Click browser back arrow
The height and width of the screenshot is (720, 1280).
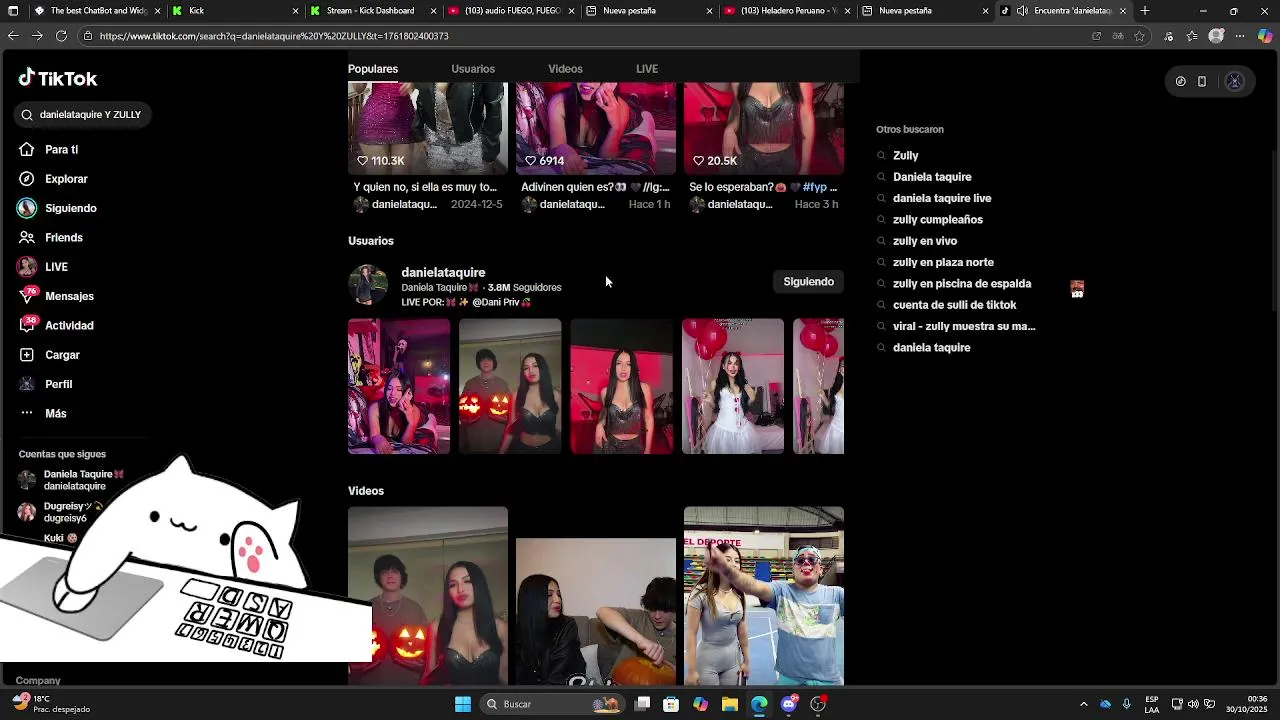click(12, 36)
